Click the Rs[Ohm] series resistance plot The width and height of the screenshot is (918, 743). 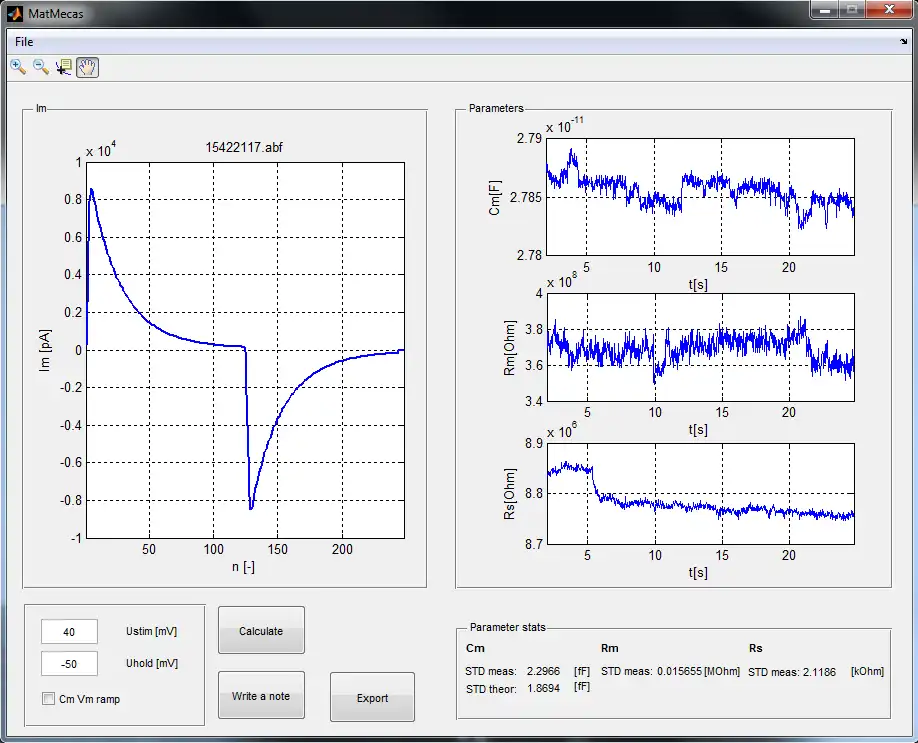pyautogui.click(x=700, y=494)
